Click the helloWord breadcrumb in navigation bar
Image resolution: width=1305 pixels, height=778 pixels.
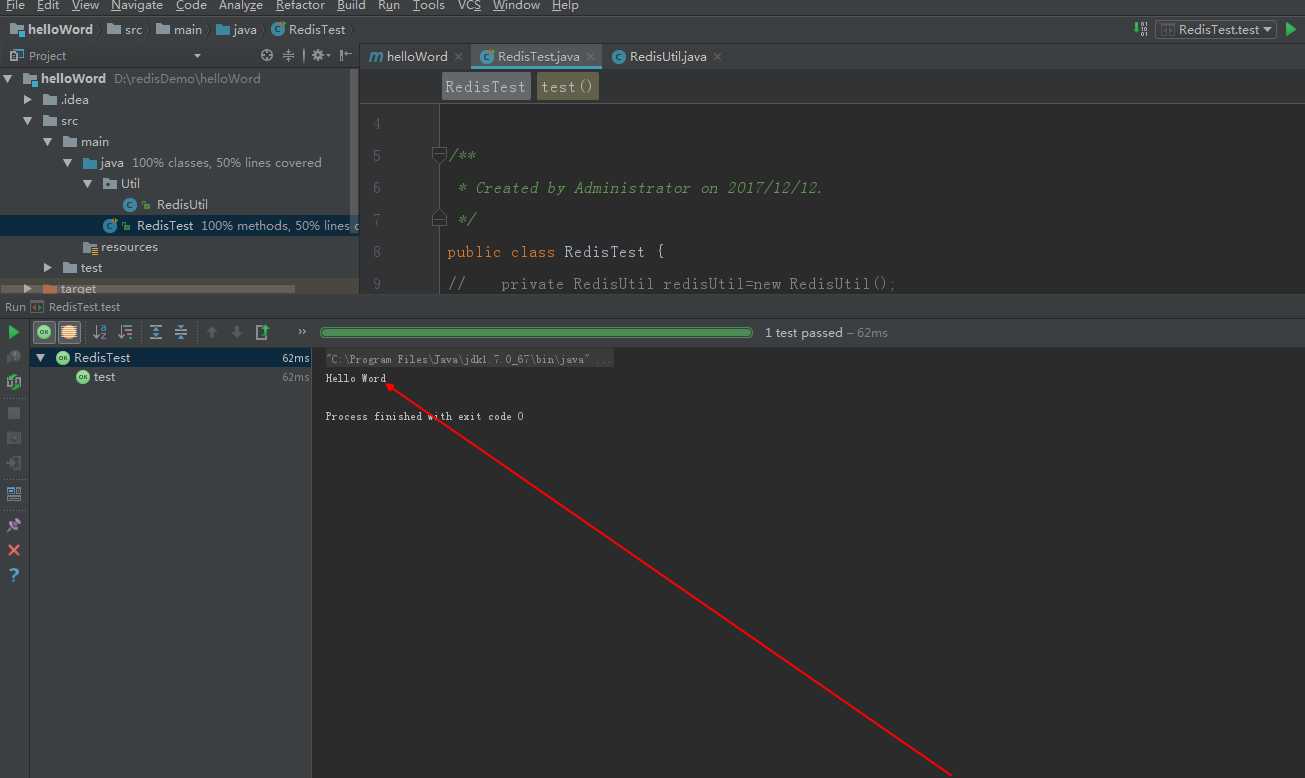[50, 29]
